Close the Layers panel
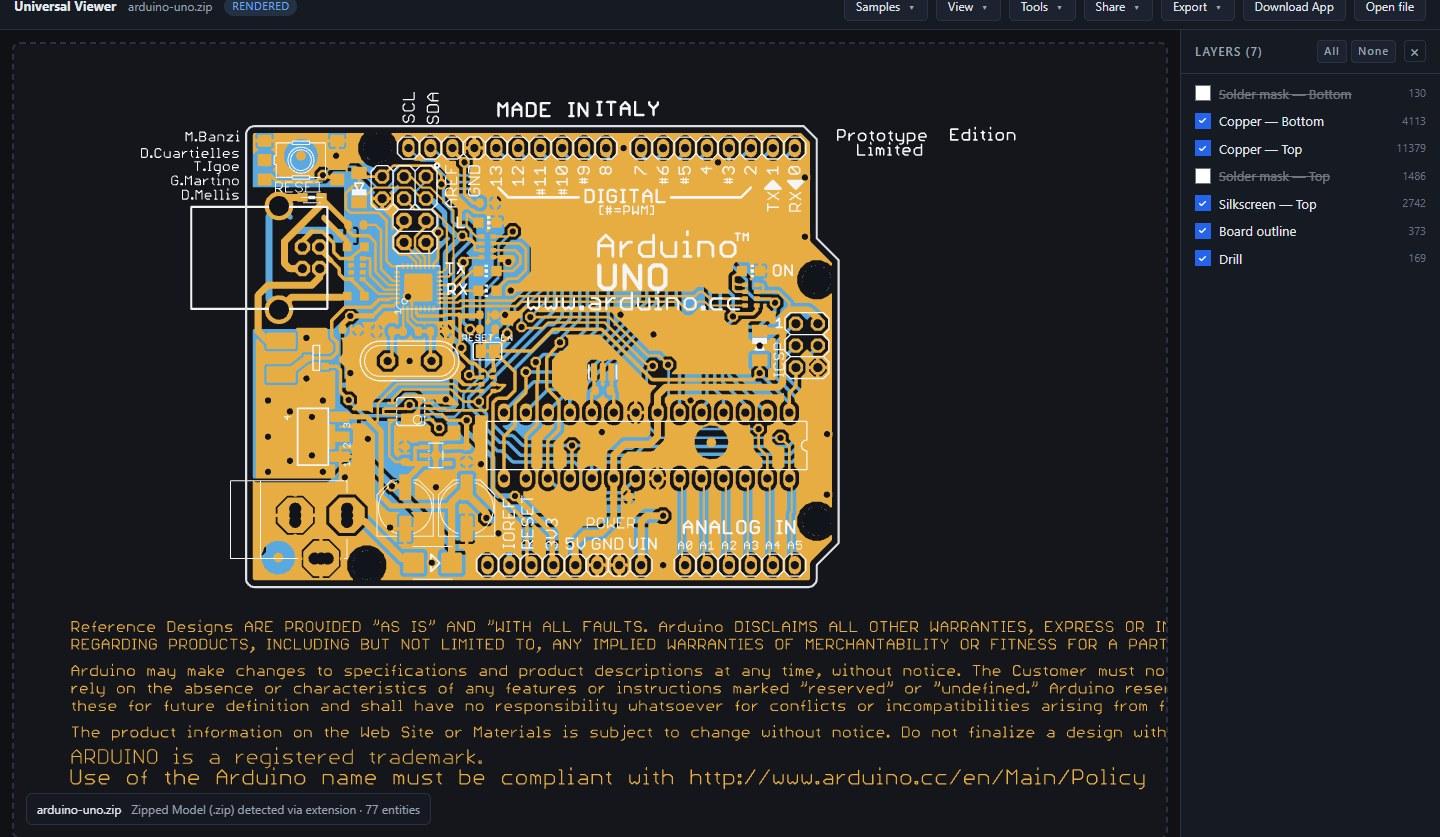 click(x=1414, y=52)
